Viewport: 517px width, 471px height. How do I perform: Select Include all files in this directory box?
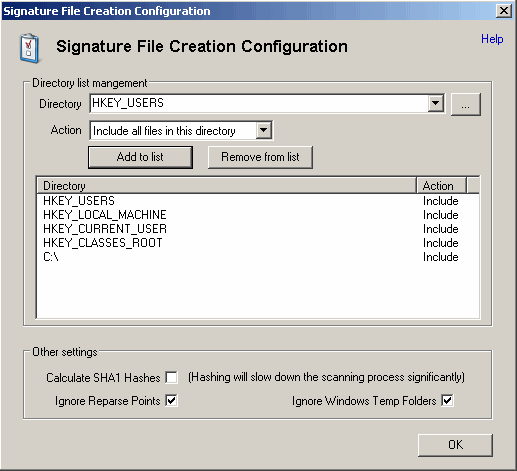click(181, 130)
